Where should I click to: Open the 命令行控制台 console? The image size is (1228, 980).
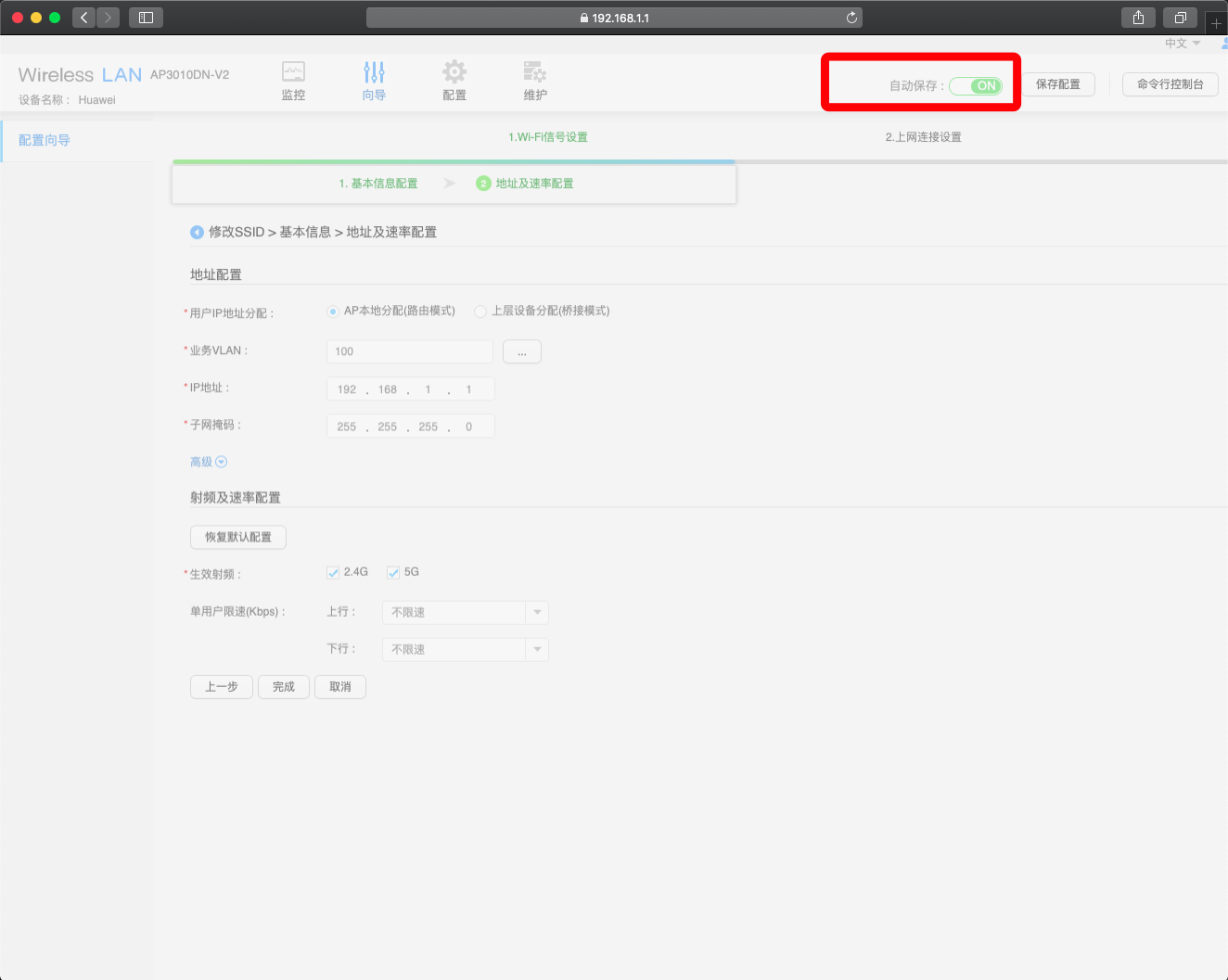pyautogui.click(x=1170, y=84)
